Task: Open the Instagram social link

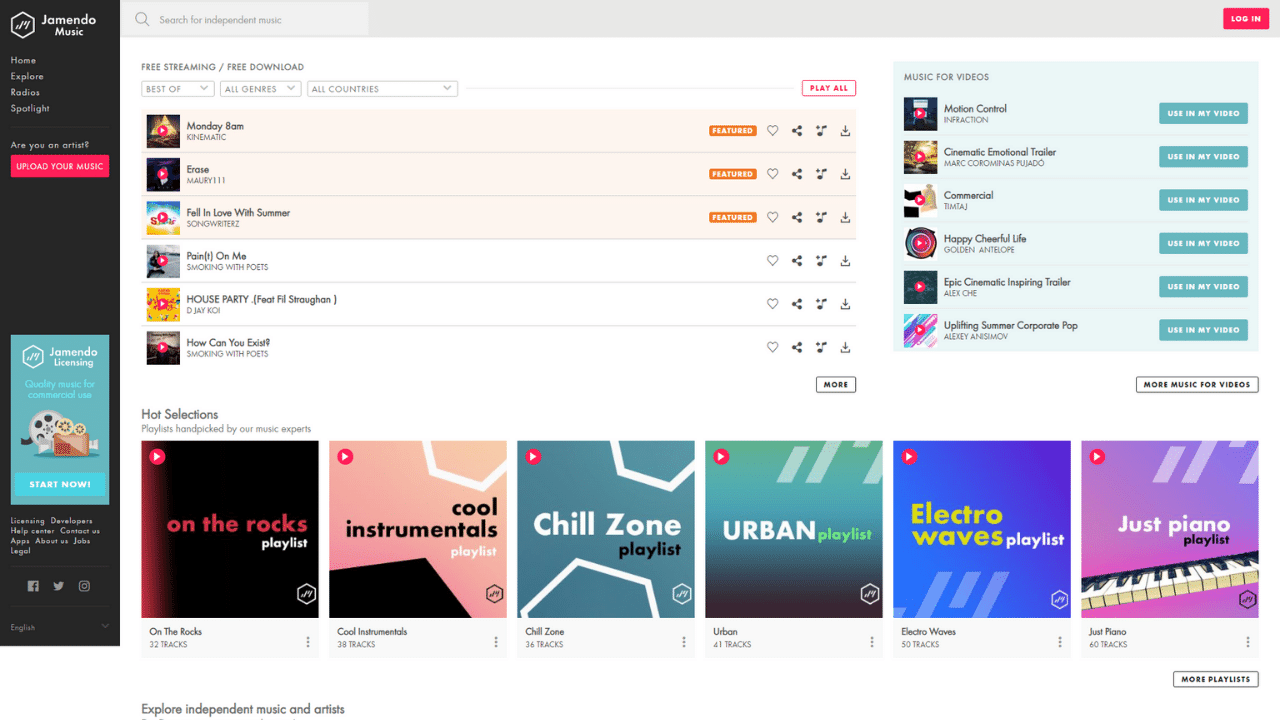Action: (x=84, y=586)
